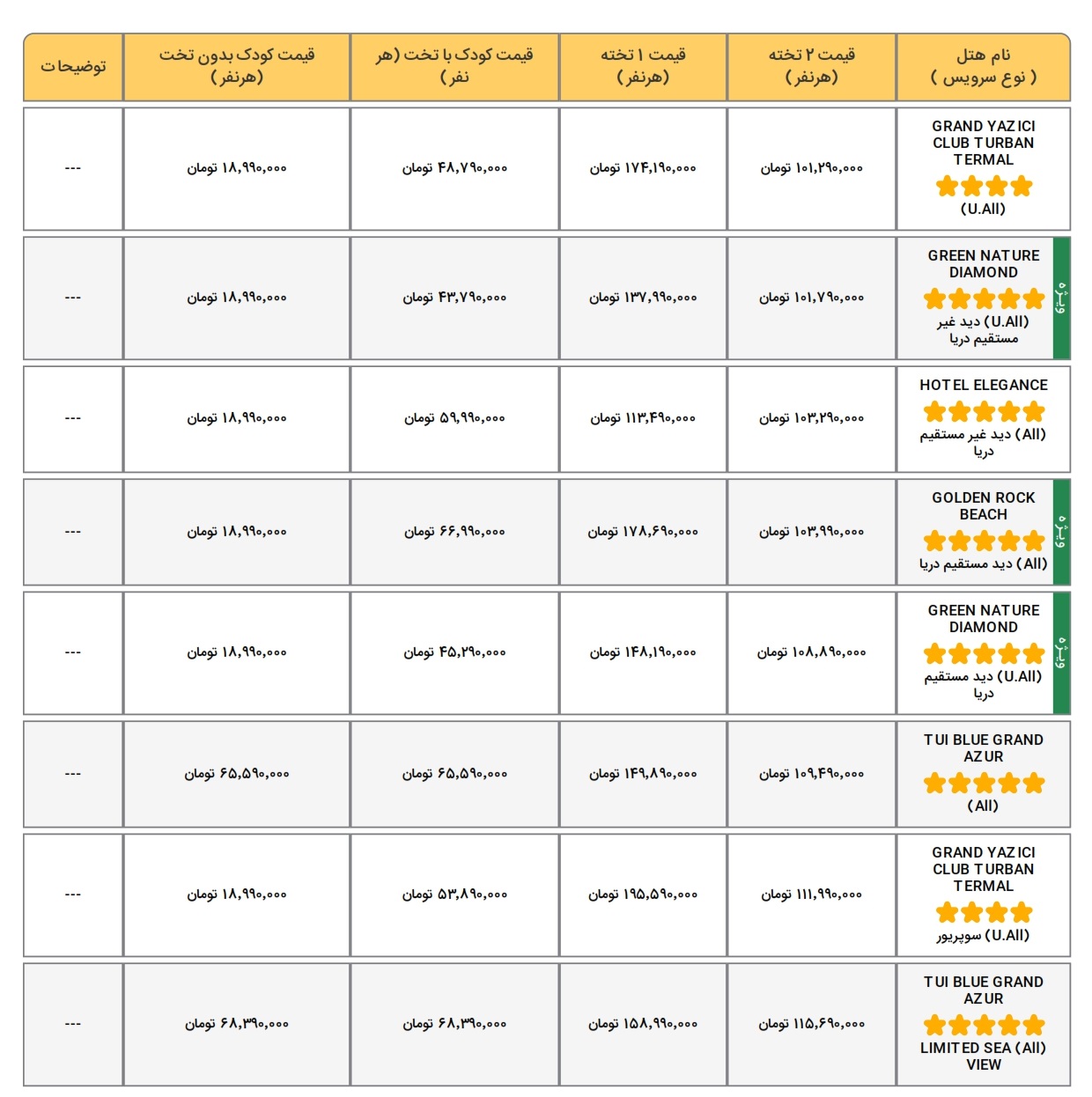Click the stars of TUI BLUE GRAND AZUR (All)
1092x1097 pixels.
984,783
